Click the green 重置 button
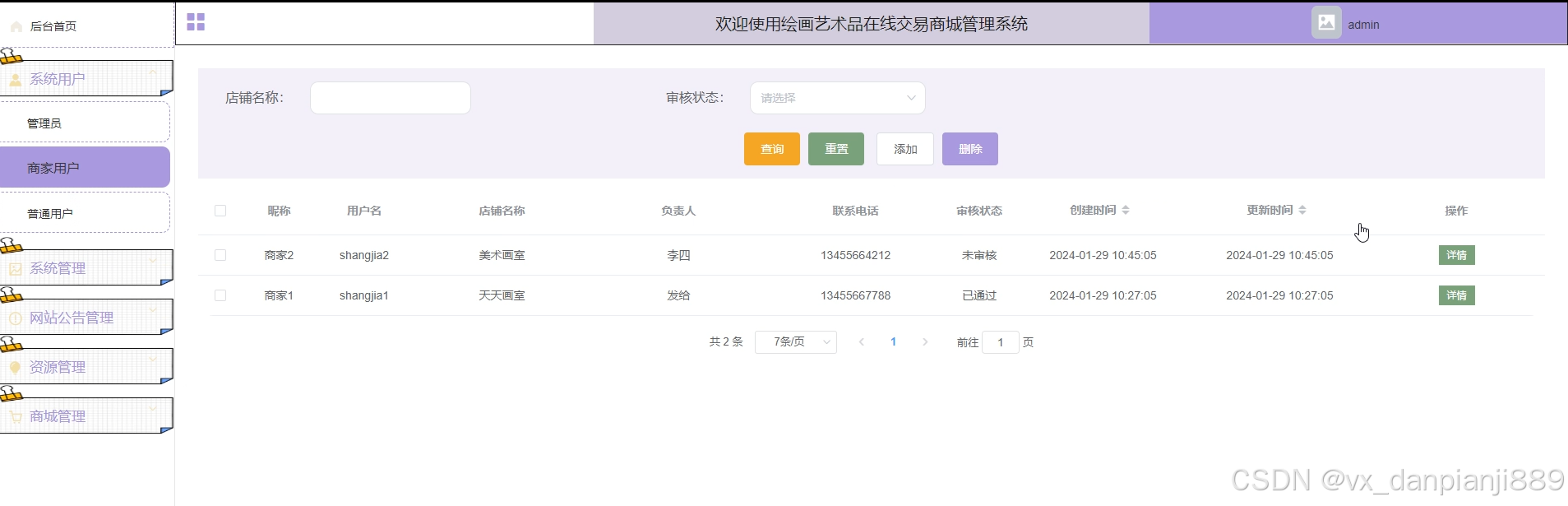The height and width of the screenshot is (506, 1568). [x=836, y=149]
